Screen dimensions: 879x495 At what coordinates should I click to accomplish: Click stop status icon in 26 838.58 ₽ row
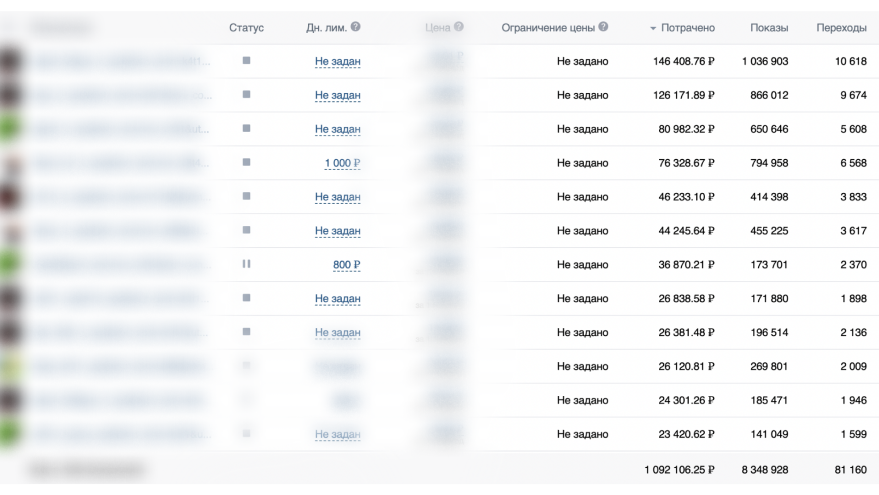246,298
